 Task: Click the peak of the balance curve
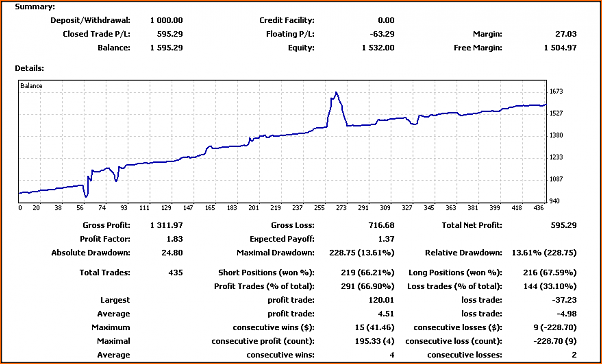(336, 93)
